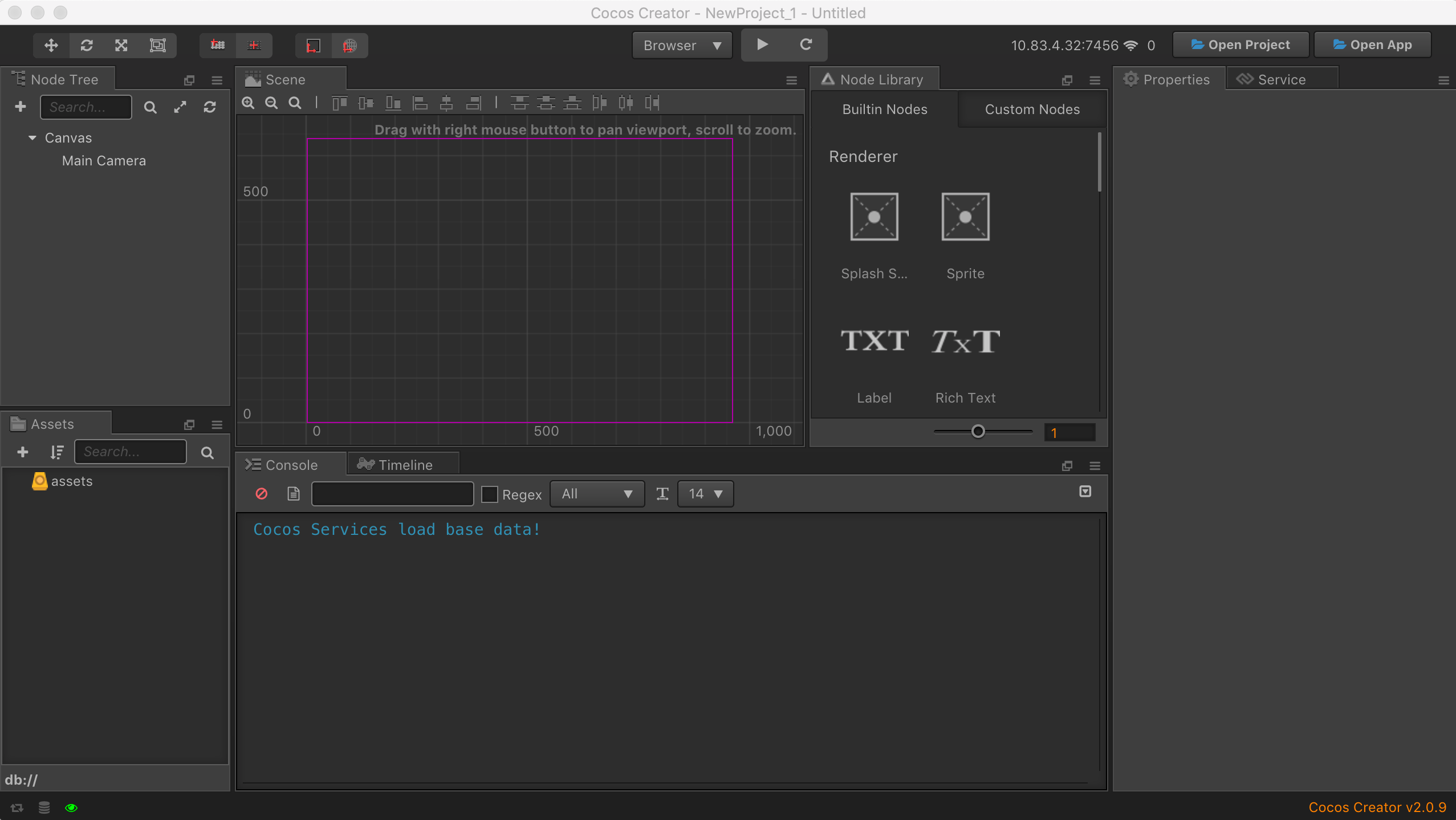Select the Main Camera node

pyautogui.click(x=104, y=161)
